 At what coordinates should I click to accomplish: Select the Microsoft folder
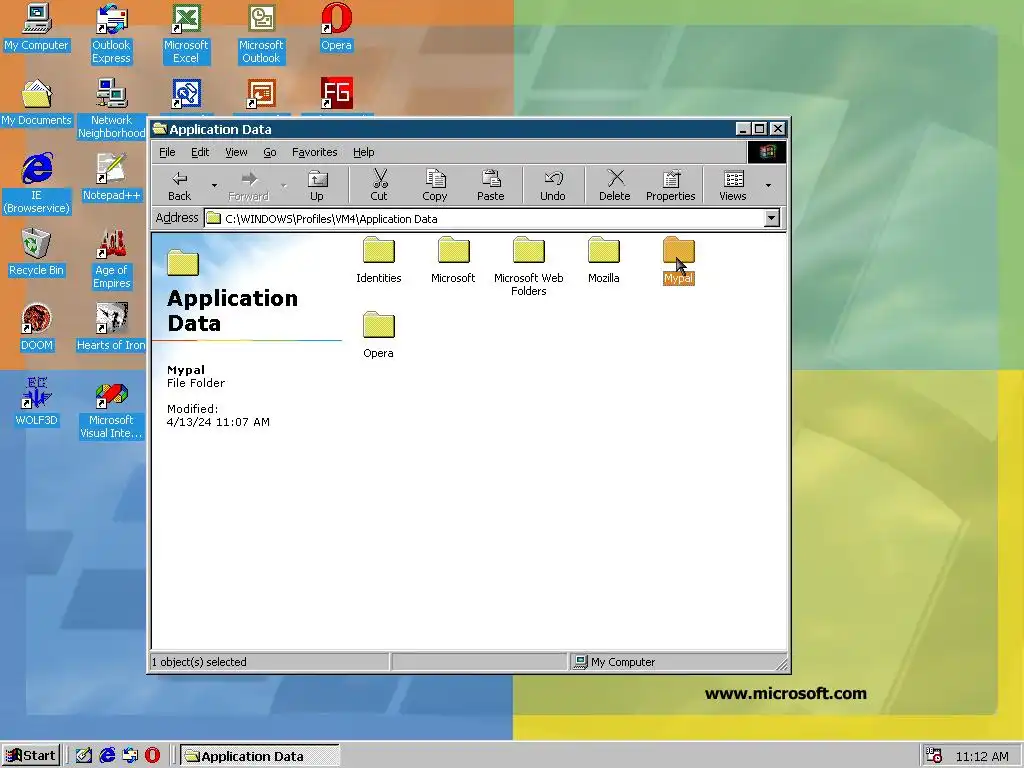click(x=453, y=260)
